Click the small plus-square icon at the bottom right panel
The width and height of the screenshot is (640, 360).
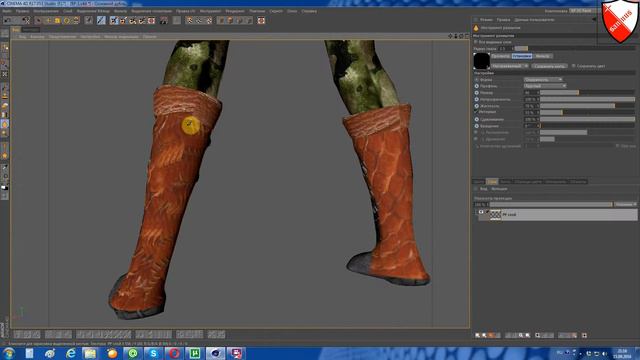[x=584, y=335]
